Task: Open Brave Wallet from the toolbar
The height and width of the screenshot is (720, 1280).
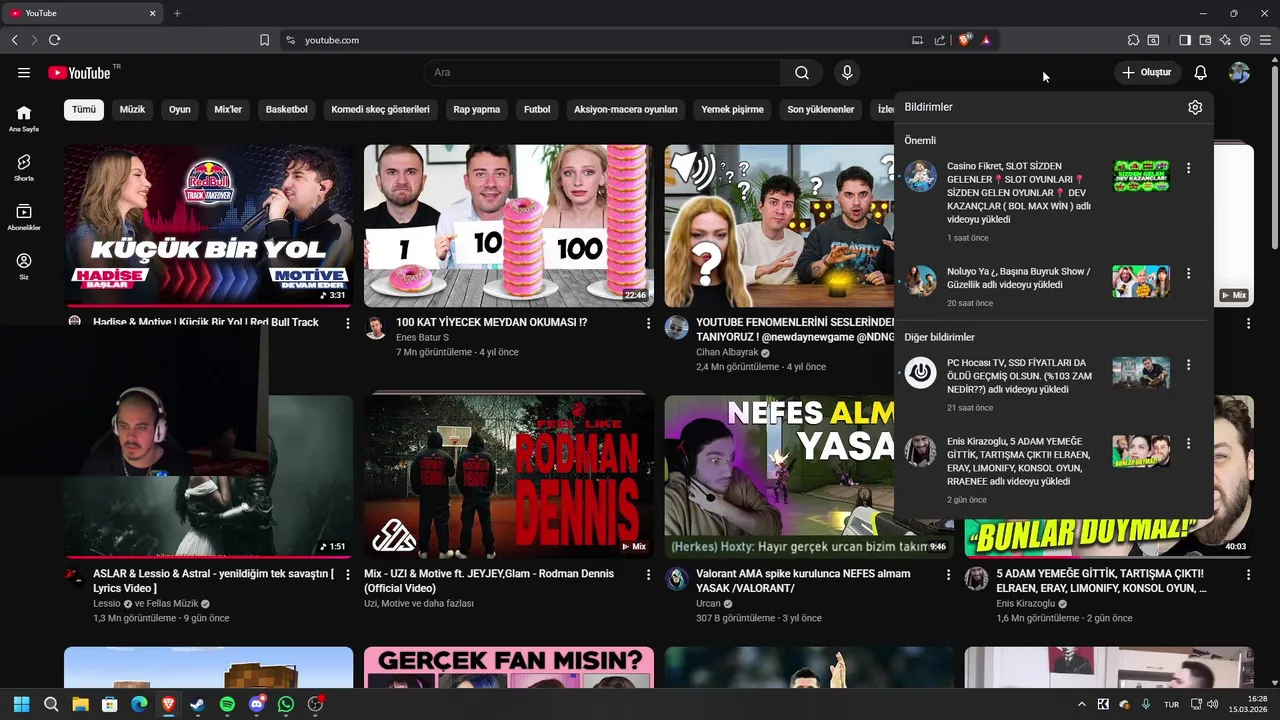Action: tap(1205, 40)
